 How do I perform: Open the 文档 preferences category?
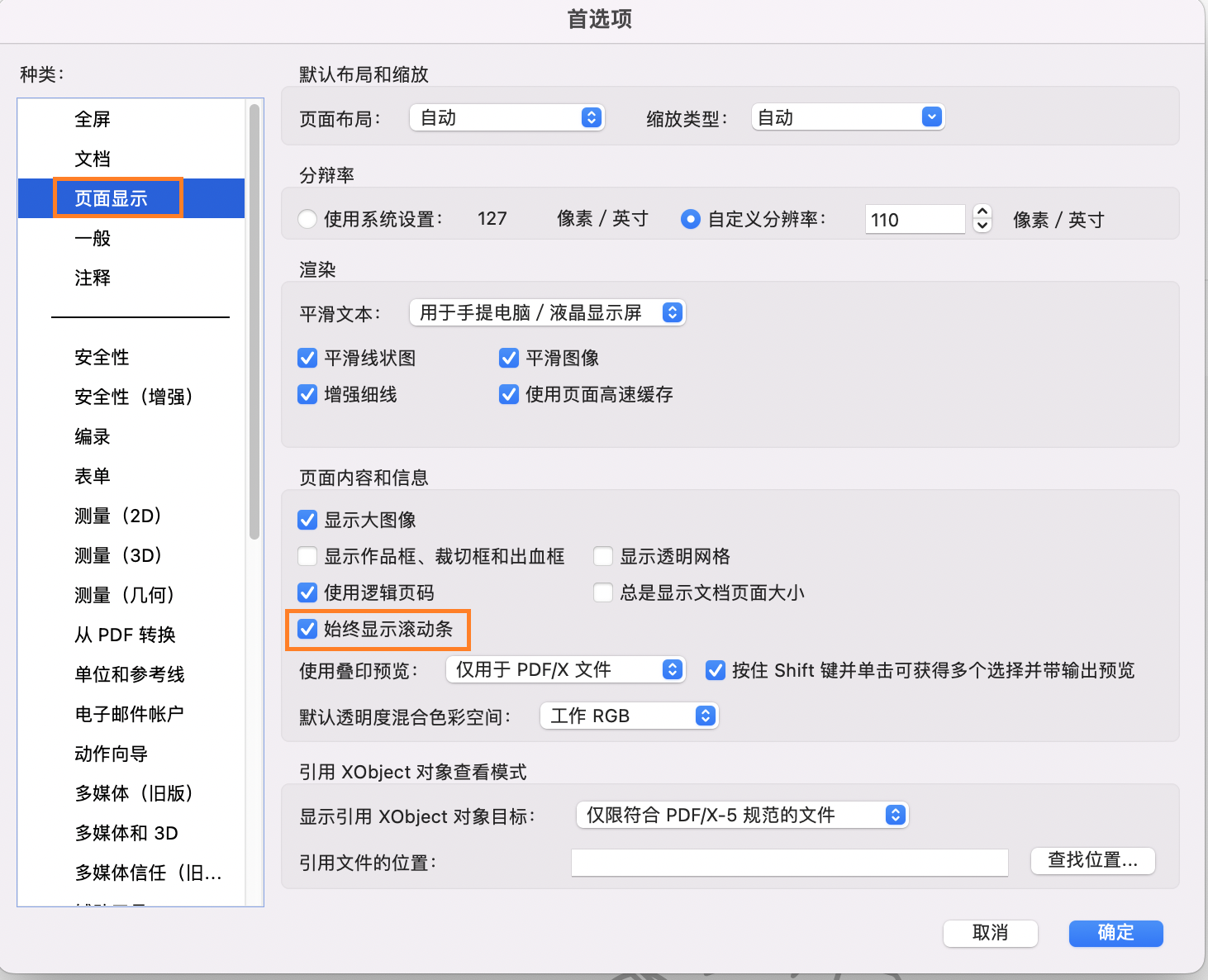click(x=92, y=158)
